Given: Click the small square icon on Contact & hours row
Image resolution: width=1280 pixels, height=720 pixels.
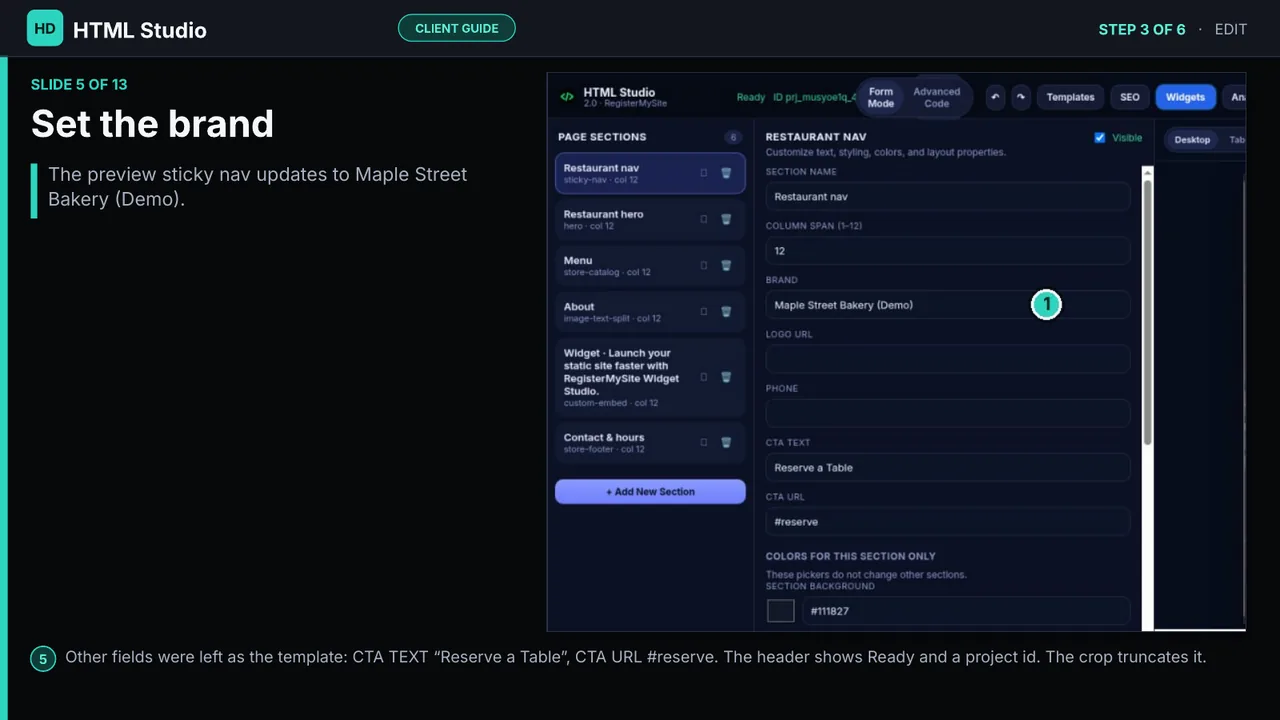Looking at the screenshot, I should click(704, 442).
